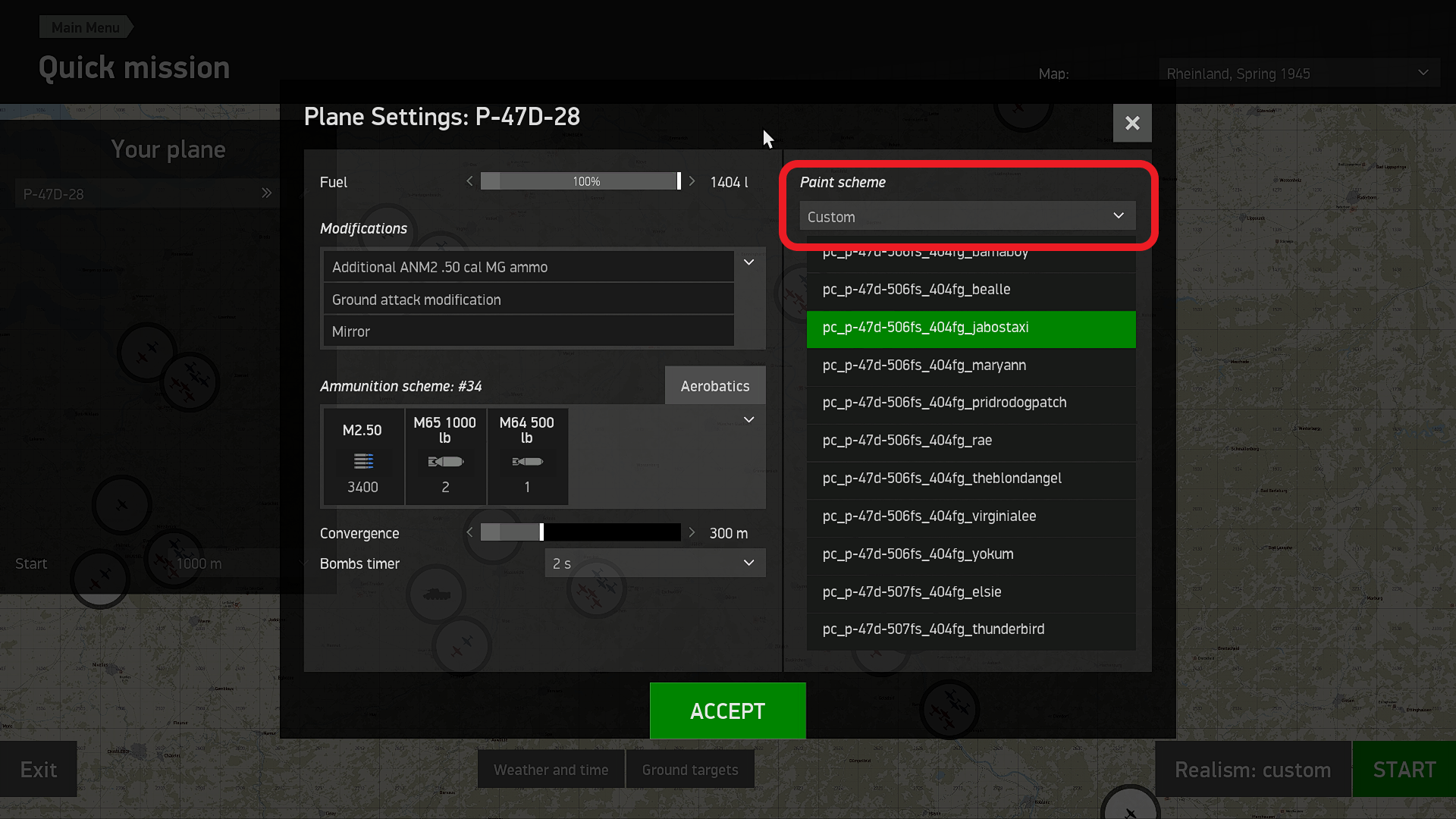The width and height of the screenshot is (1456, 819).
Task: Click the M2.50 machine gun ammo icon
Action: tap(363, 461)
